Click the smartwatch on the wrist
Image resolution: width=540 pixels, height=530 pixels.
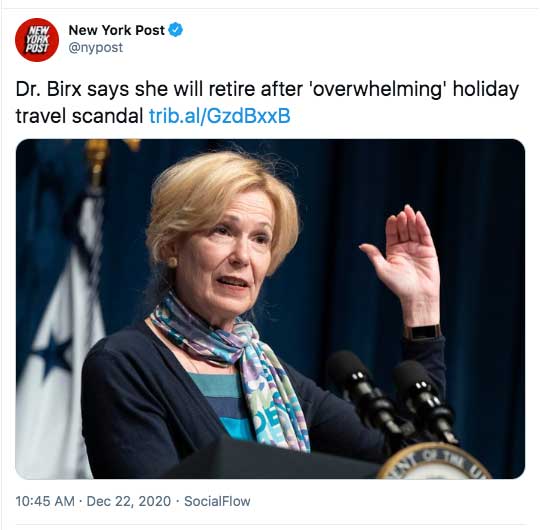pos(423,332)
